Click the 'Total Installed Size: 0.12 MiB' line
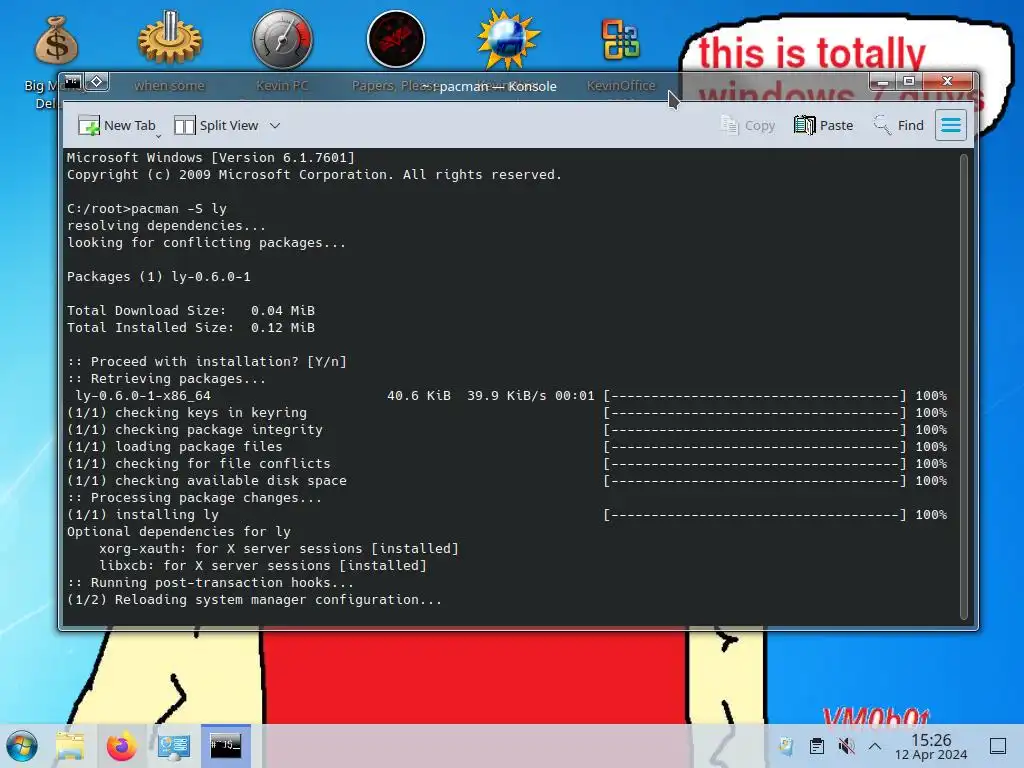This screenshot has width=1024, height=768. tap(191, 327)
